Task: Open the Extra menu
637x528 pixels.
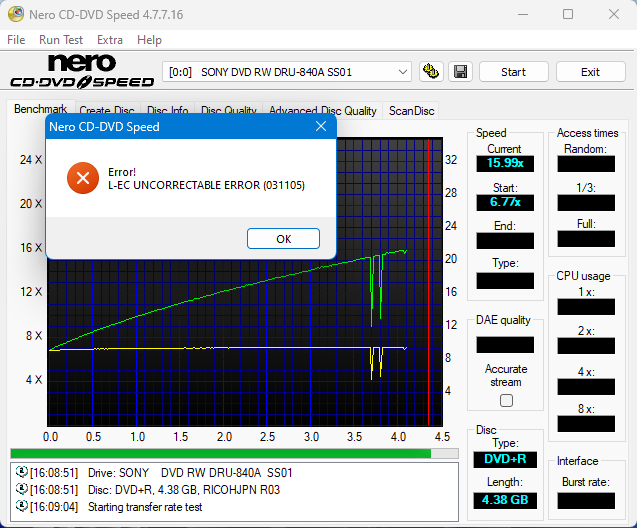Action: pos(110,40)
